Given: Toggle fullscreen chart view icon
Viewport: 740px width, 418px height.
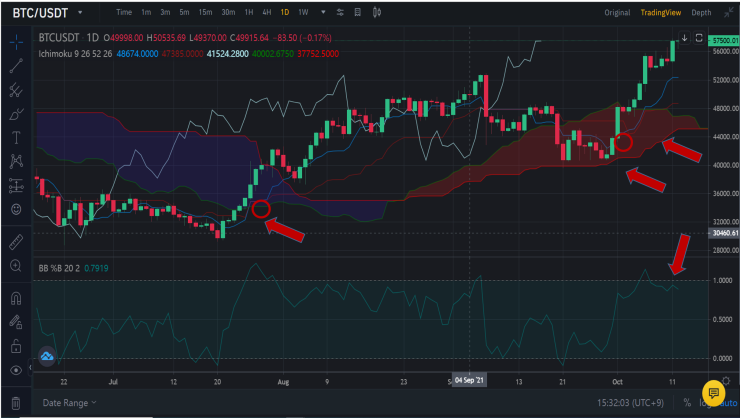Looking at the screenshot, I should 699,38.
